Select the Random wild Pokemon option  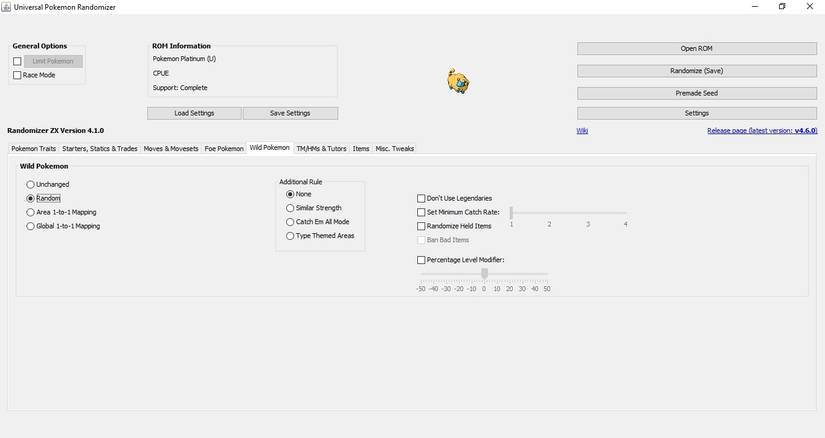pos(31,198)
